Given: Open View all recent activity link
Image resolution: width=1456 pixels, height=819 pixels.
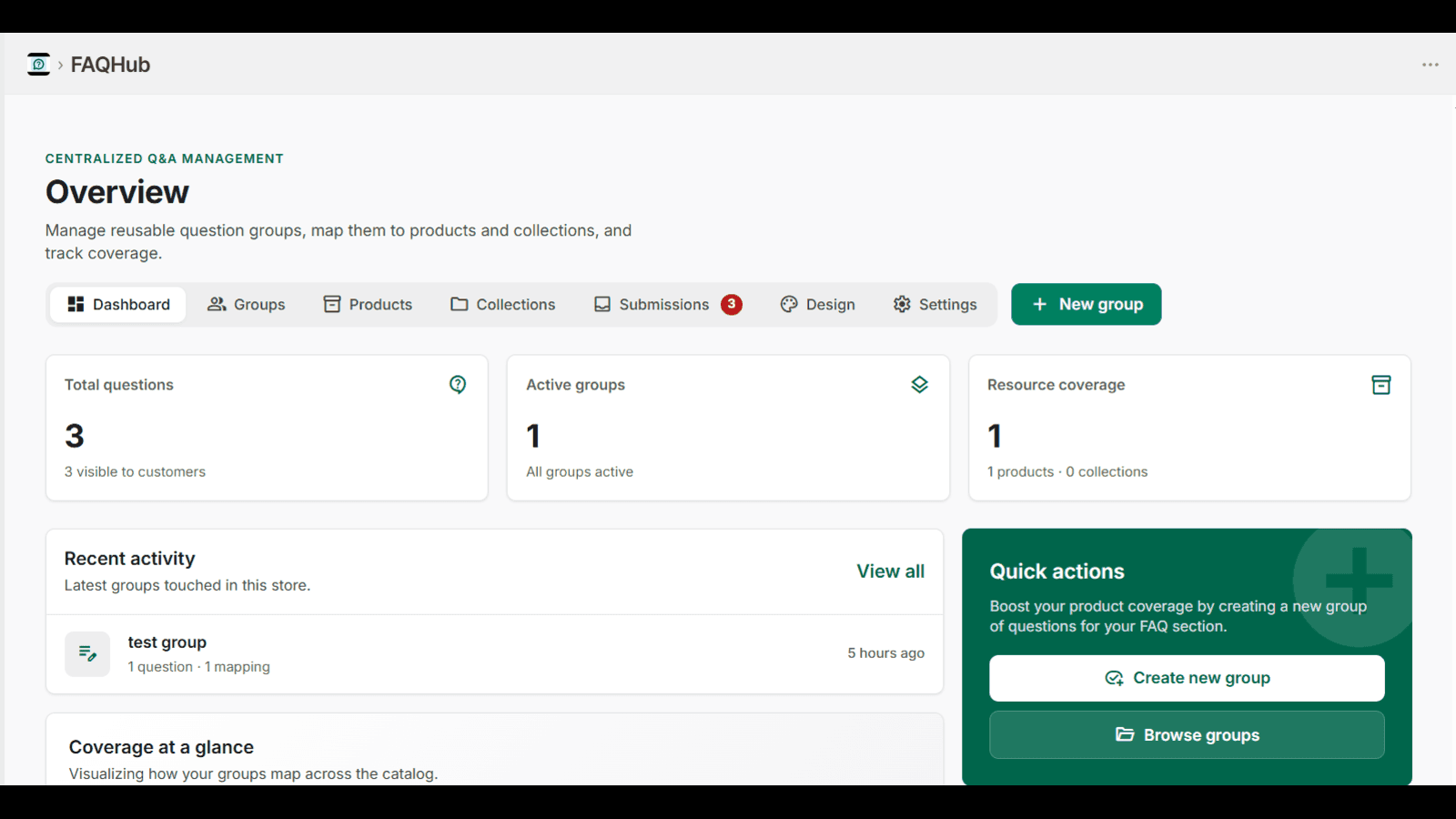Looking at the screenshot, I should click(x=890, y=571).
